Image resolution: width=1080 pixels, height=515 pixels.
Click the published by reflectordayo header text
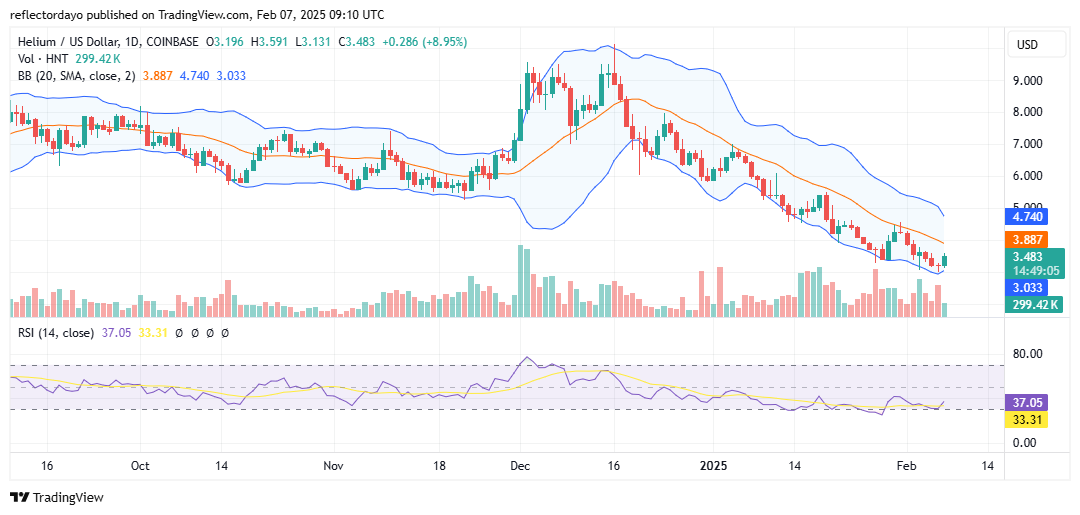[196, 14]
